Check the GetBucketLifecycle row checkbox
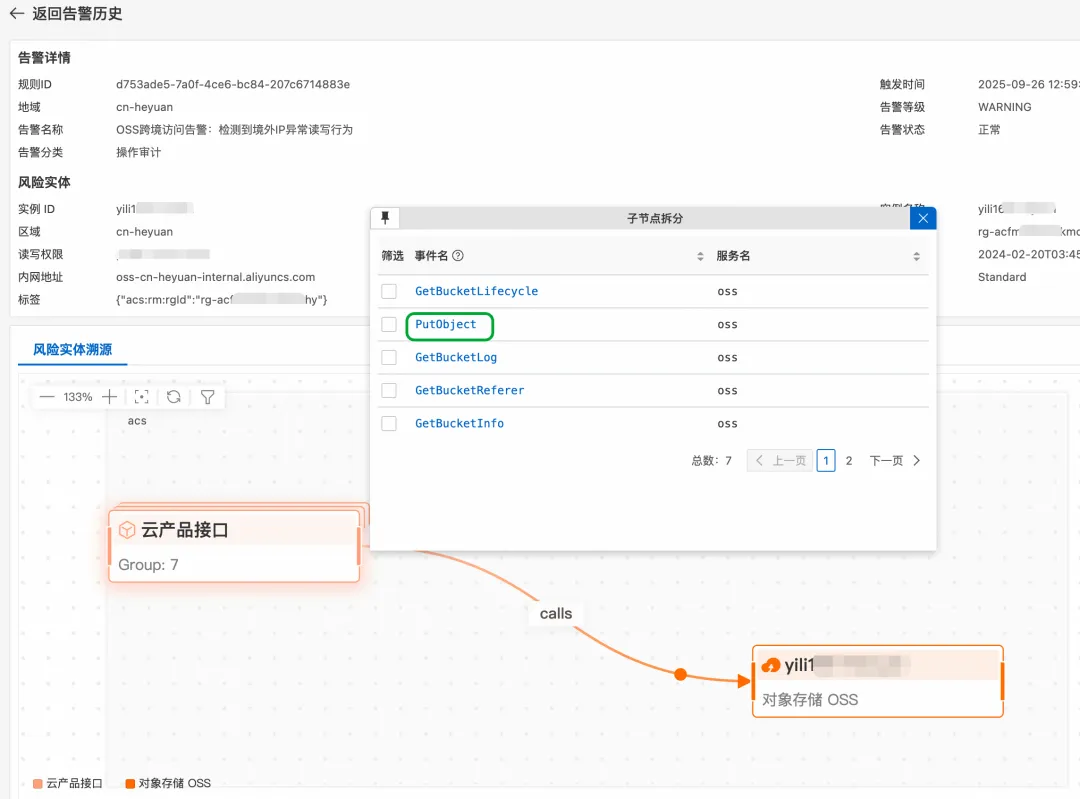1080x799 pixels. tap(389, 291)
